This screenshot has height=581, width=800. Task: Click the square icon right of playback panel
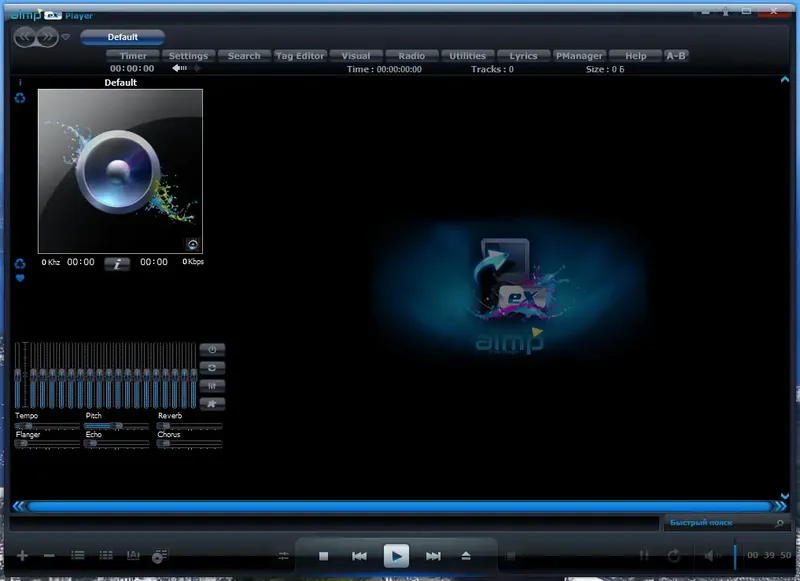(511, 556)
